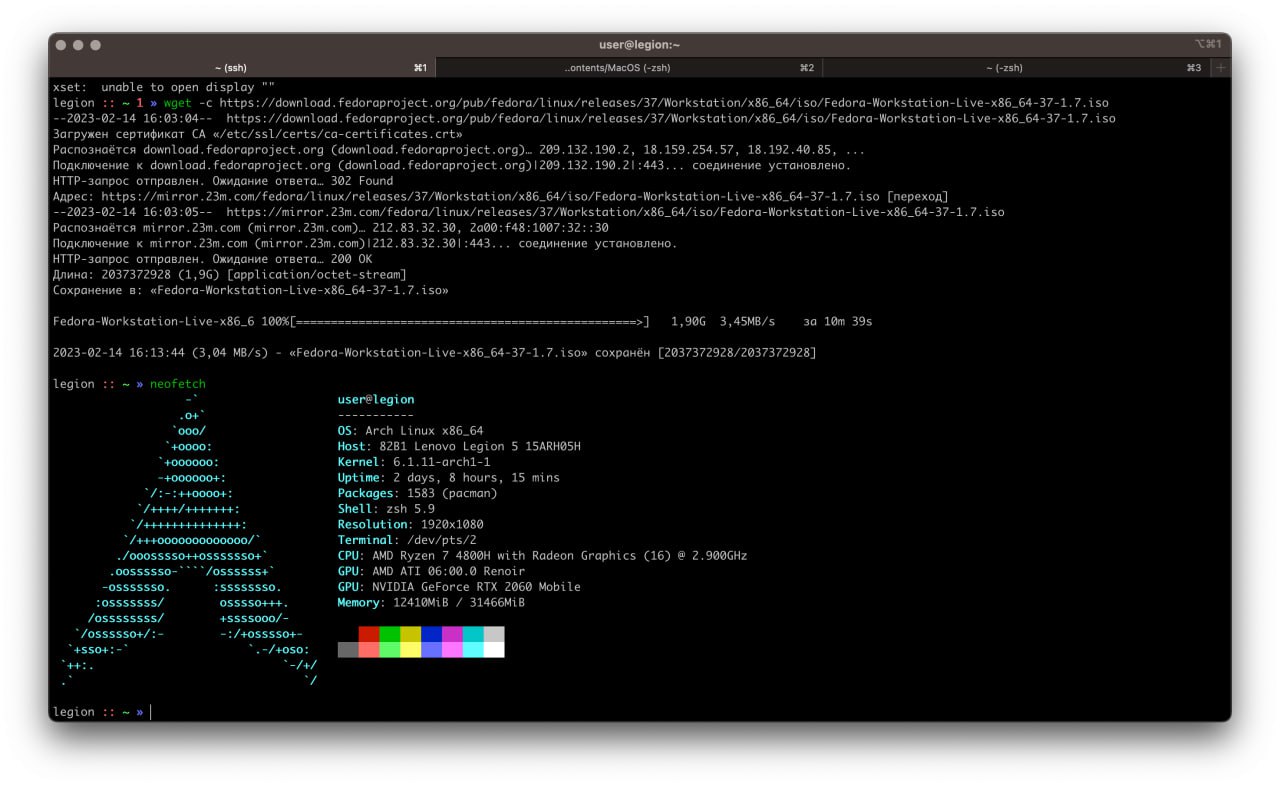Open a new tab with the plus button
Image resolution: width=1280 pixels, height=786 pixels.
[1220, 68]
